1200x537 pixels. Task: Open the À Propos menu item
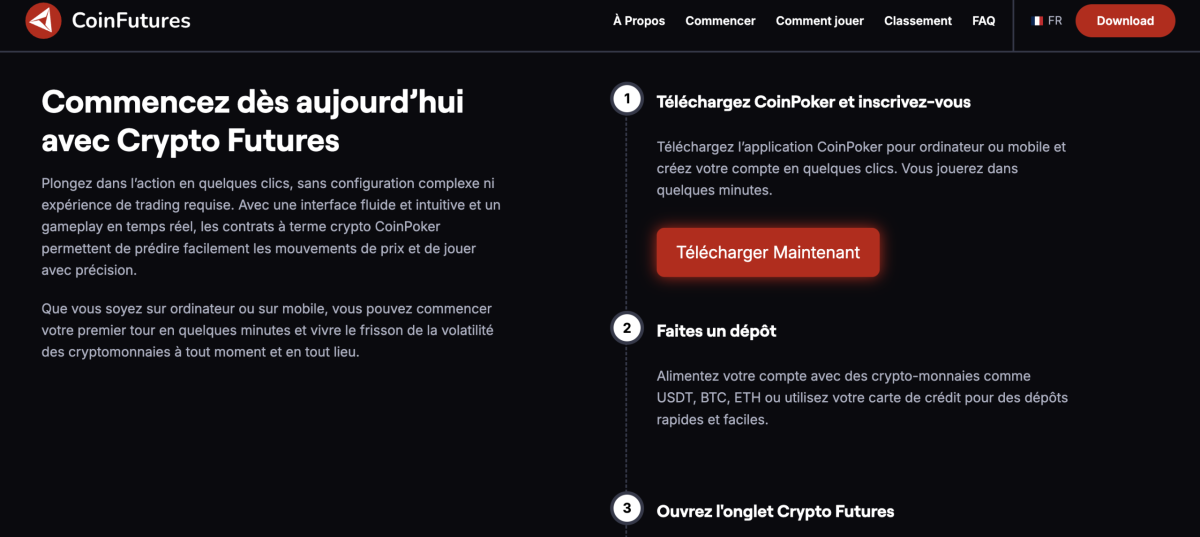(639, 21)
